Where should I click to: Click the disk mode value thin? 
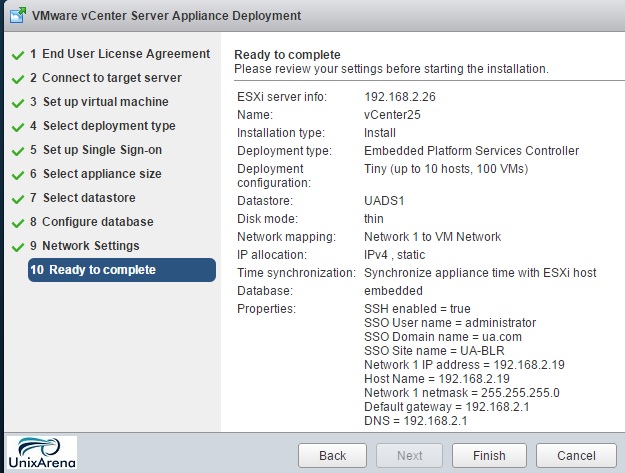point(374,219)
